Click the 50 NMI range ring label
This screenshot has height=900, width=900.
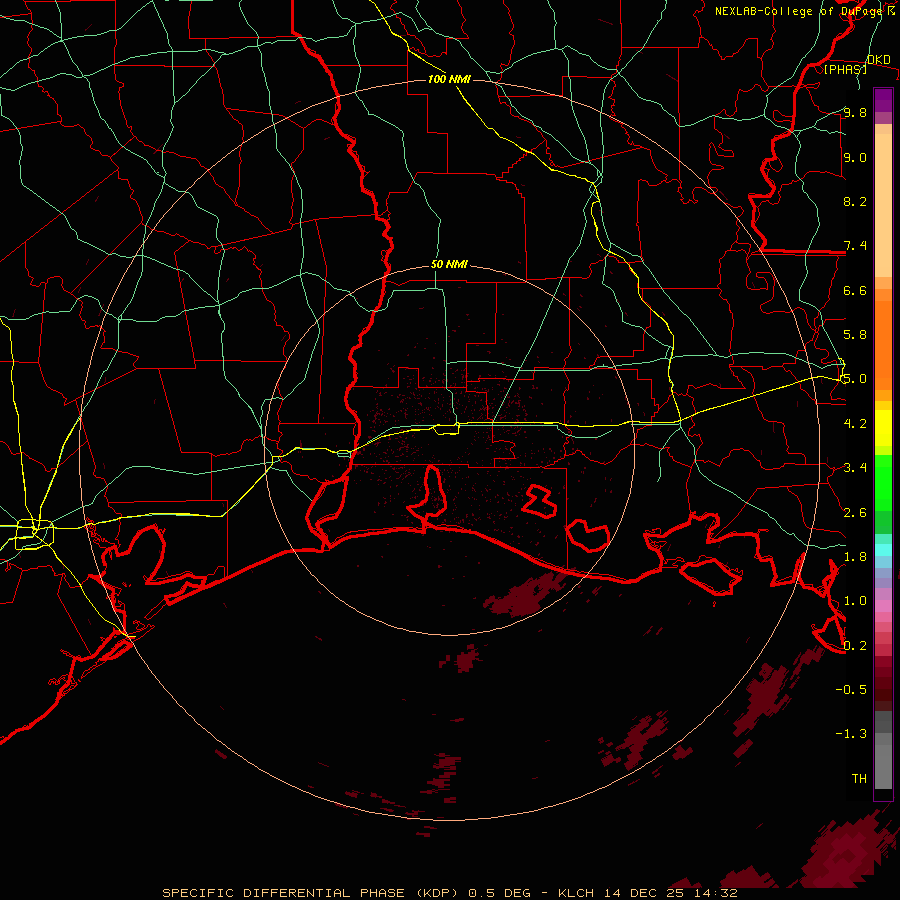pyautogui.click(x=449, y=264)
